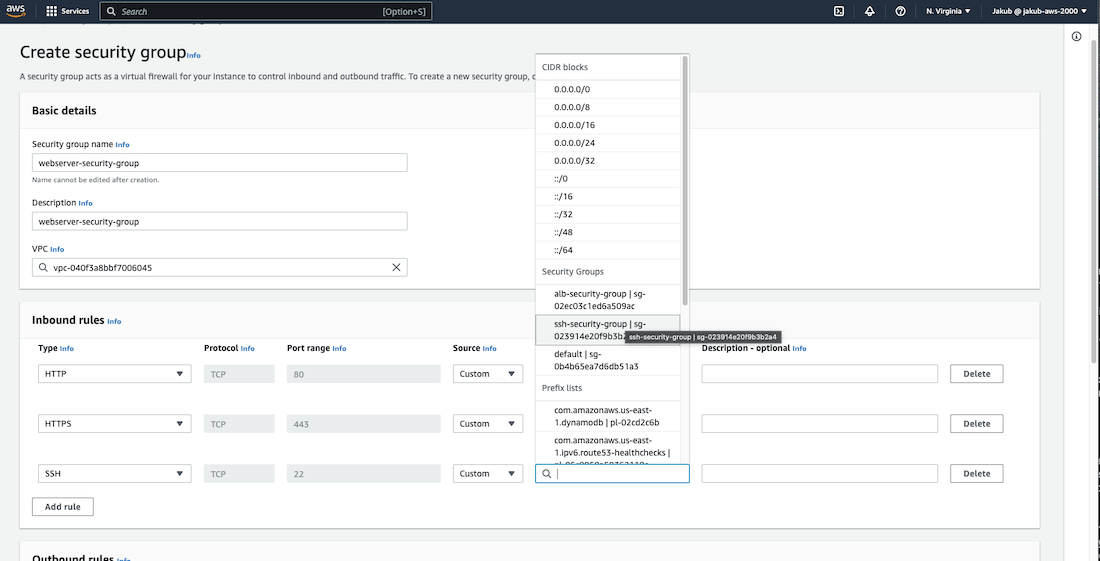Click the Security group name input field
1100x561 pixels.
pos(219,163)
